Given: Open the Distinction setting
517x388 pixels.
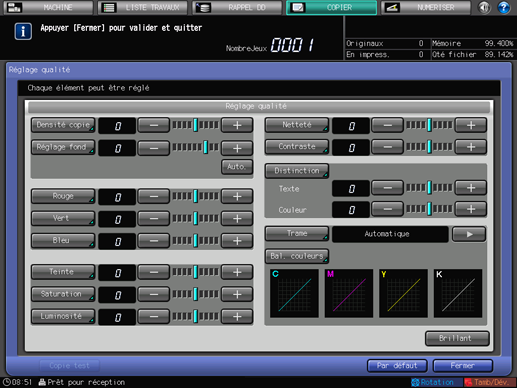Looking at the screenshot, I should 297,171.
